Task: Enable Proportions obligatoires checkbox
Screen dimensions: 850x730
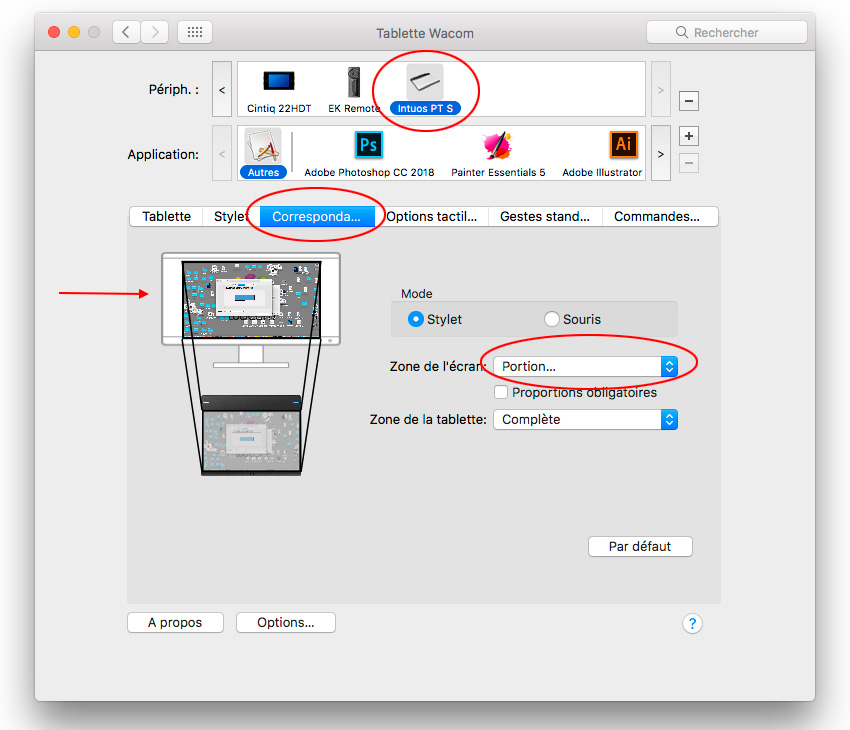Action: [x=501, y=393]
